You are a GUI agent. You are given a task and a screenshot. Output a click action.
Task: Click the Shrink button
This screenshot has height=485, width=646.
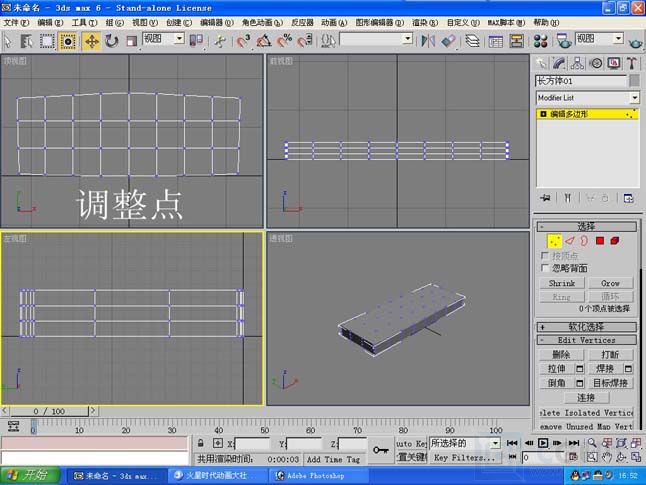coord(562,283)
